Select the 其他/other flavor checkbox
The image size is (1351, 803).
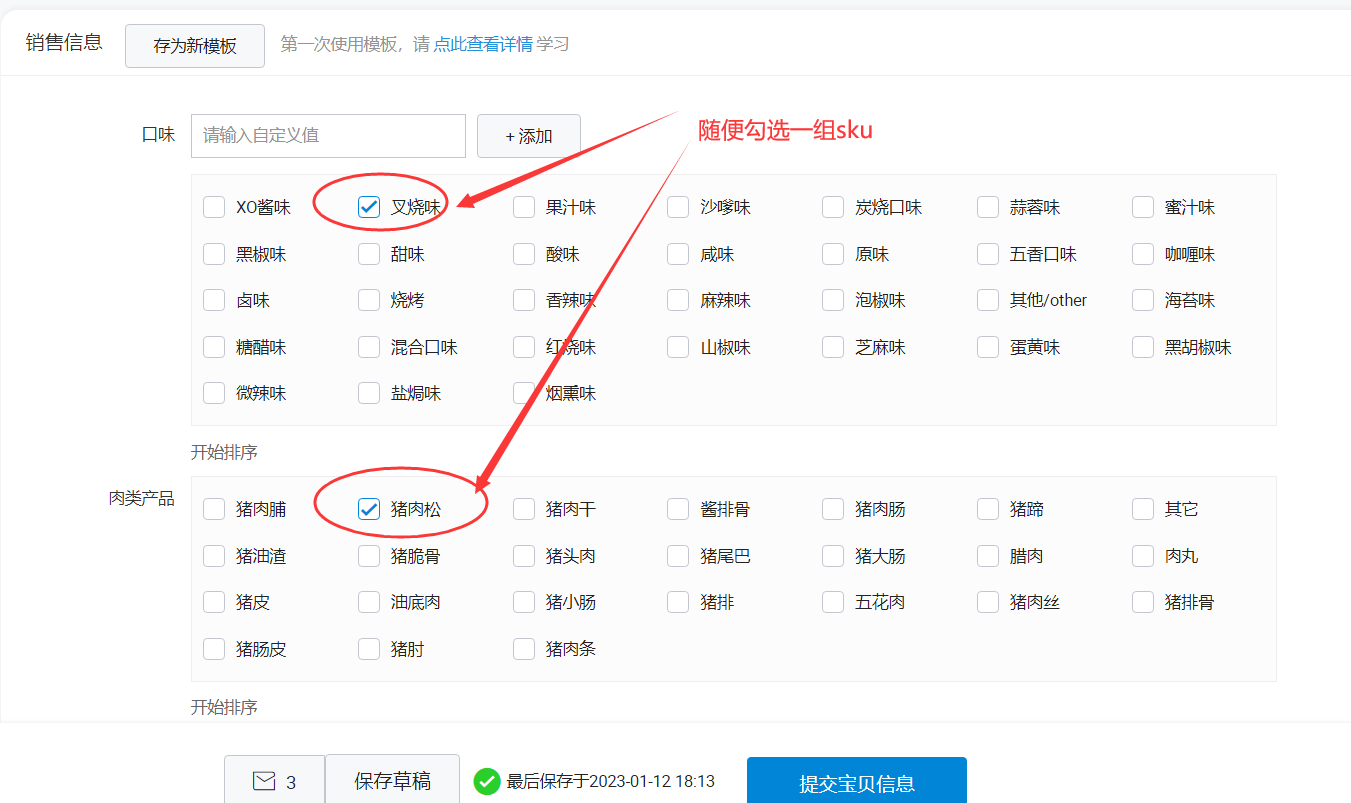(988, 300)
